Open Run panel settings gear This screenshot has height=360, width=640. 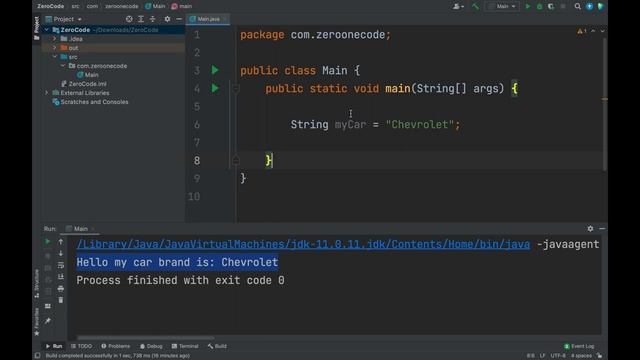[x=590, y=229]
